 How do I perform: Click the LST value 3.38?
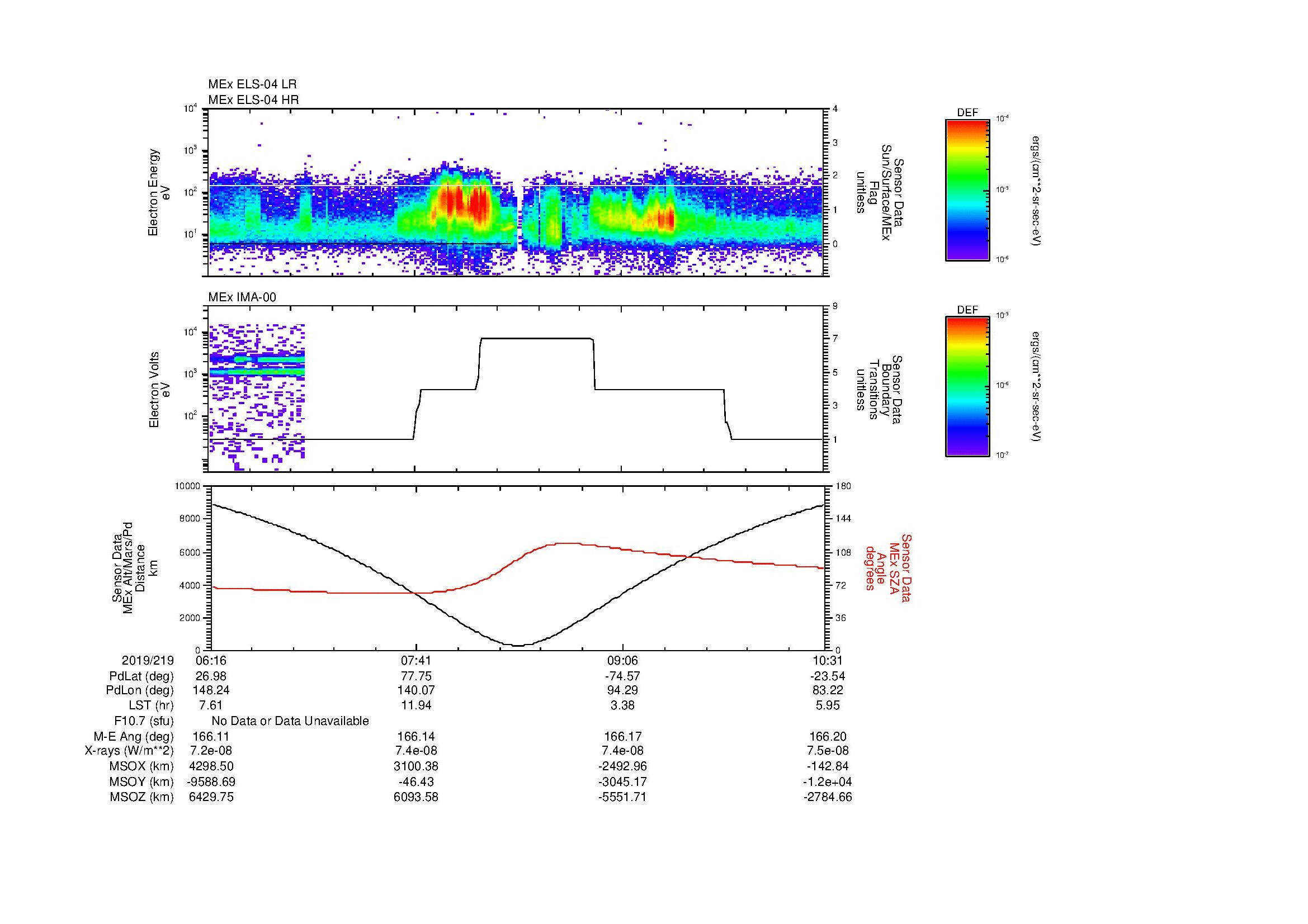622,705
